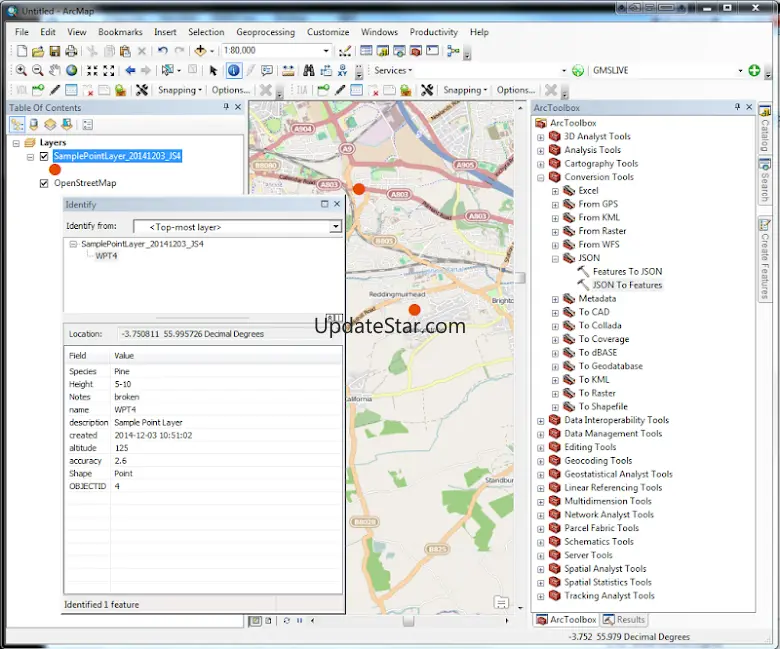Open the Table Of Contents window icon
780x649 pixels.
click(366, 51)
